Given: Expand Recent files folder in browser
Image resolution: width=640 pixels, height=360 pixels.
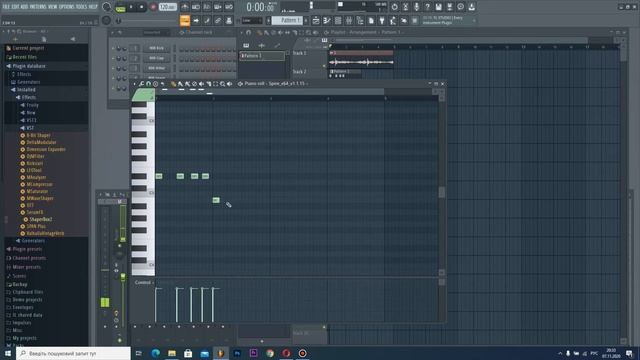Looking at the screenshot, I should pos(24,57).
